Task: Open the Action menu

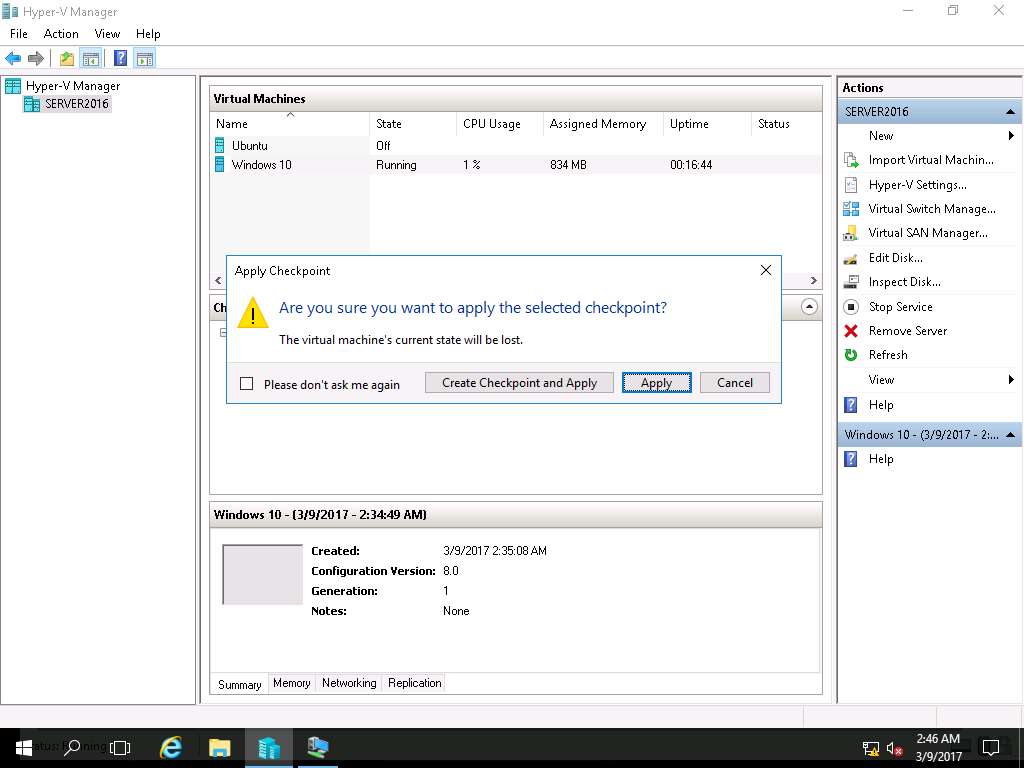Action: click(x=61, y=34)
